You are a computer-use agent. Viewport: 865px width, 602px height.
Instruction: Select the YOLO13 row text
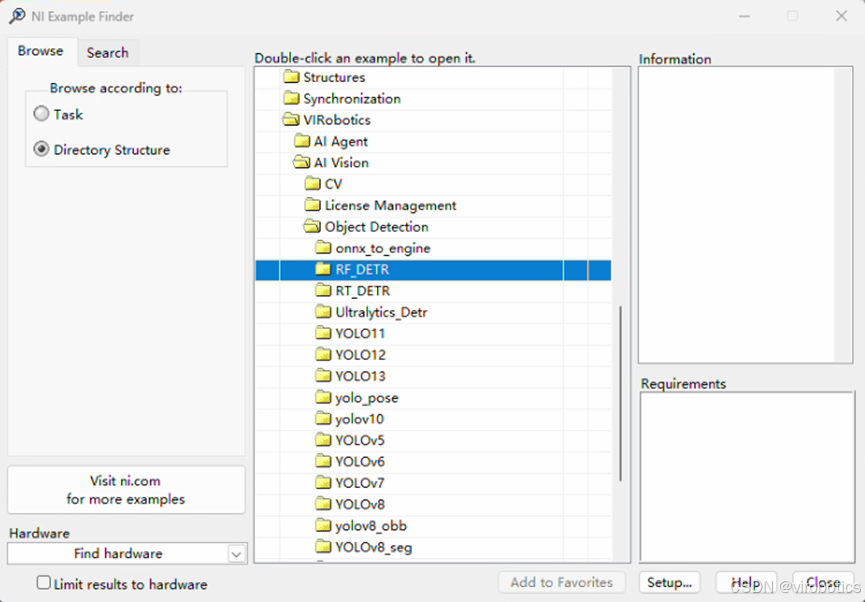(361, 376)
